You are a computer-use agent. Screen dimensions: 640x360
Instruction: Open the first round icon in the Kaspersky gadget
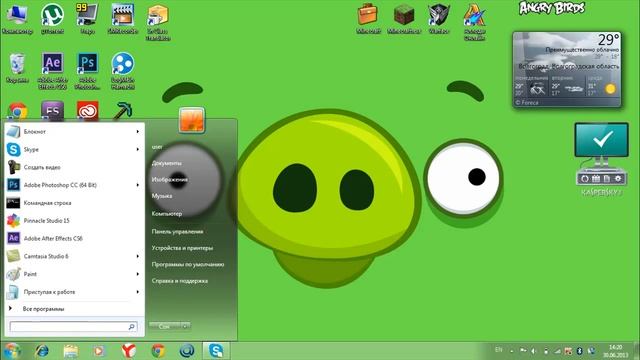pos(585,178)
